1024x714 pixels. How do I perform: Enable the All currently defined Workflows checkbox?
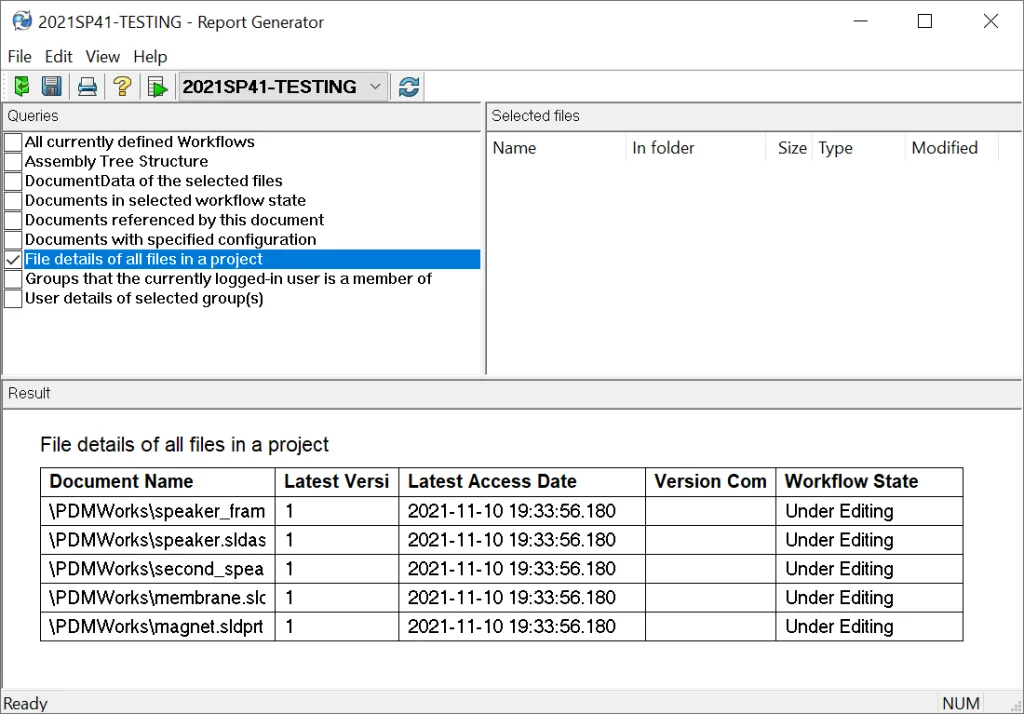13,142
